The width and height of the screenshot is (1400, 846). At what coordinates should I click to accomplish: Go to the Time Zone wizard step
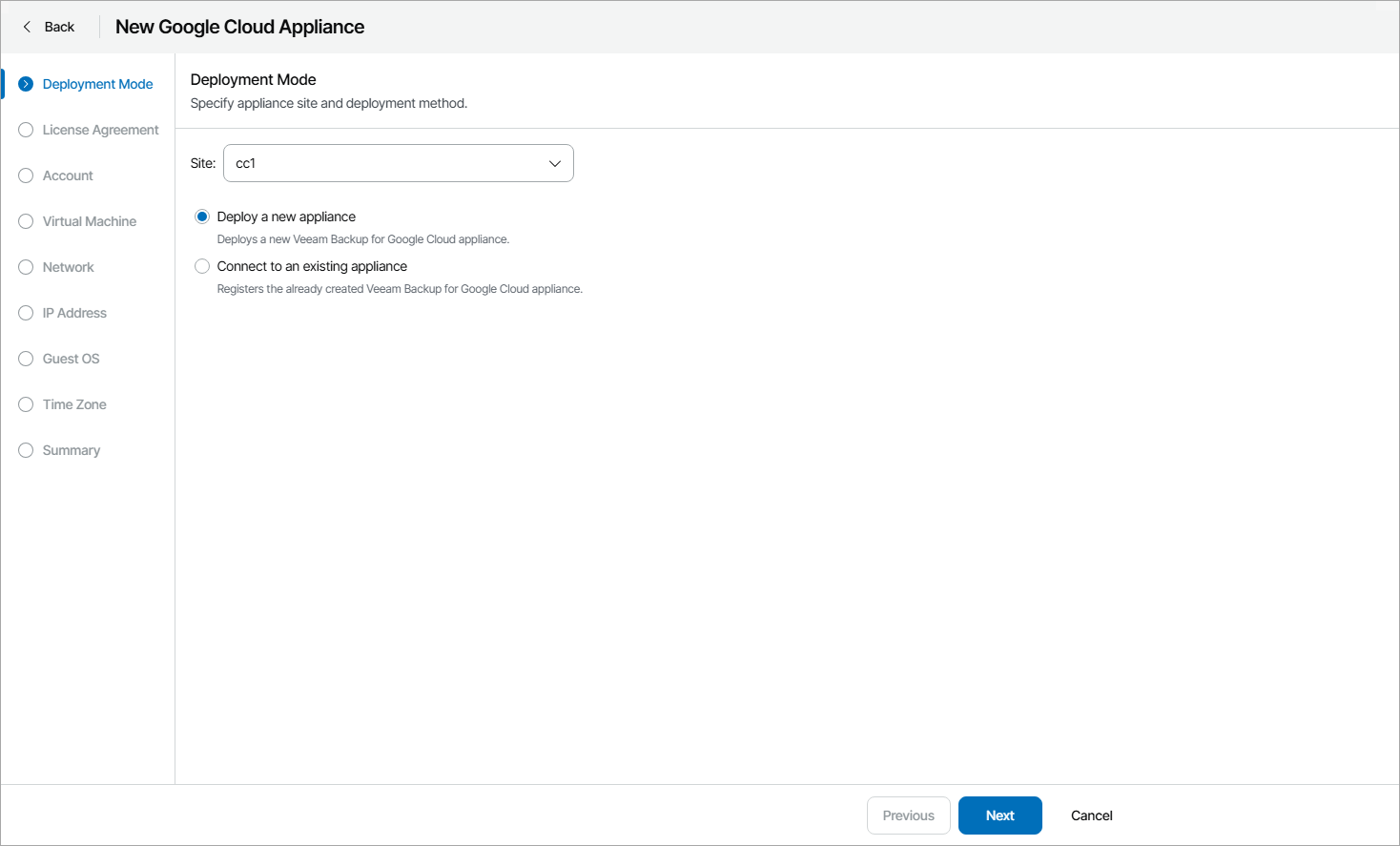[x=74, y=404]
